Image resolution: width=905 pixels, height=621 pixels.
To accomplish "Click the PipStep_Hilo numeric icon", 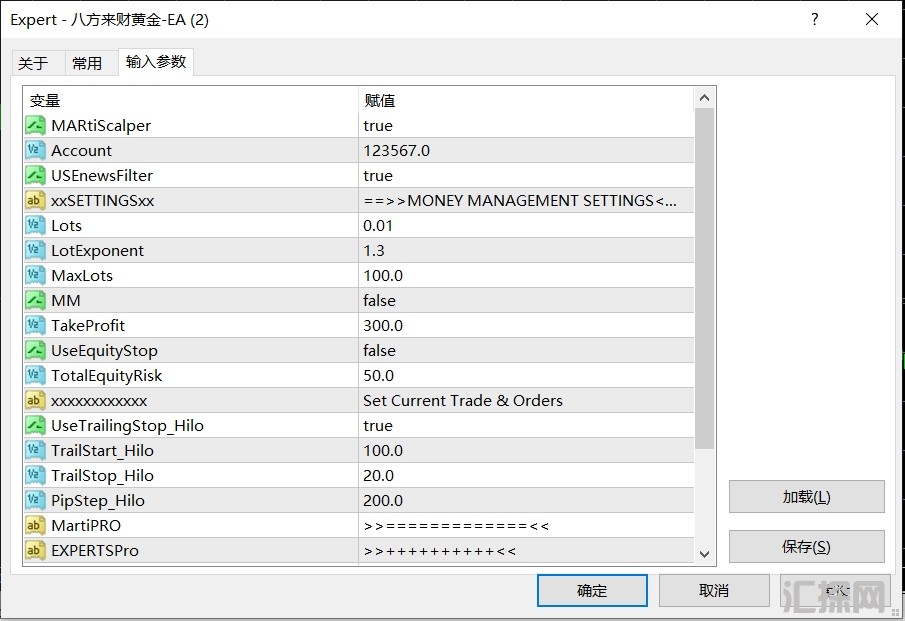I will click(x=35, y=501).
